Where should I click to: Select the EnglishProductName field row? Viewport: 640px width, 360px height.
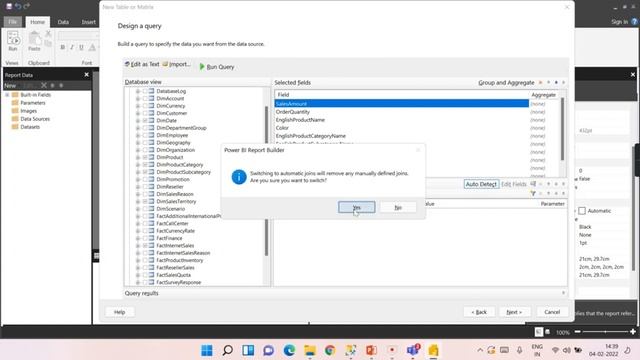pyautogui.click(x=402, y=120)
